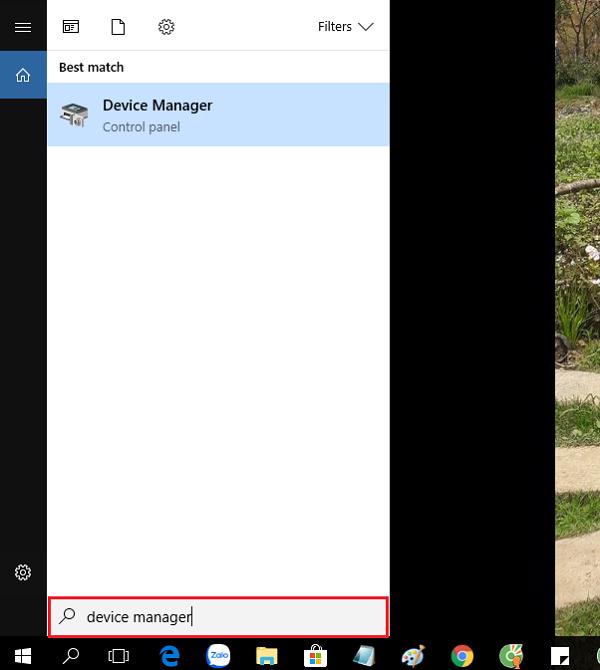The height and width of the screenshot is (670, 600).
Task: Expand the Filters dropdown
Action: 345,27
